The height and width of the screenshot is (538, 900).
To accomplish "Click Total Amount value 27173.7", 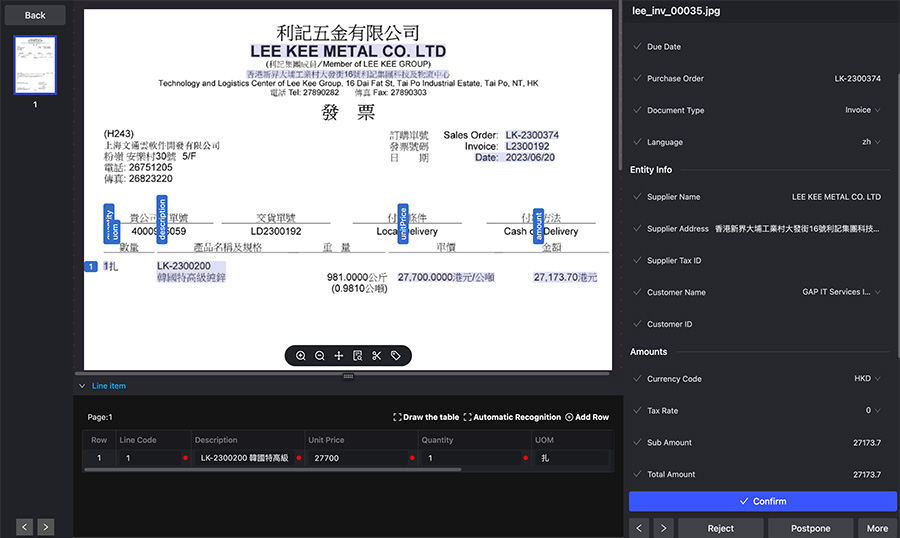I will pos(867,474).
